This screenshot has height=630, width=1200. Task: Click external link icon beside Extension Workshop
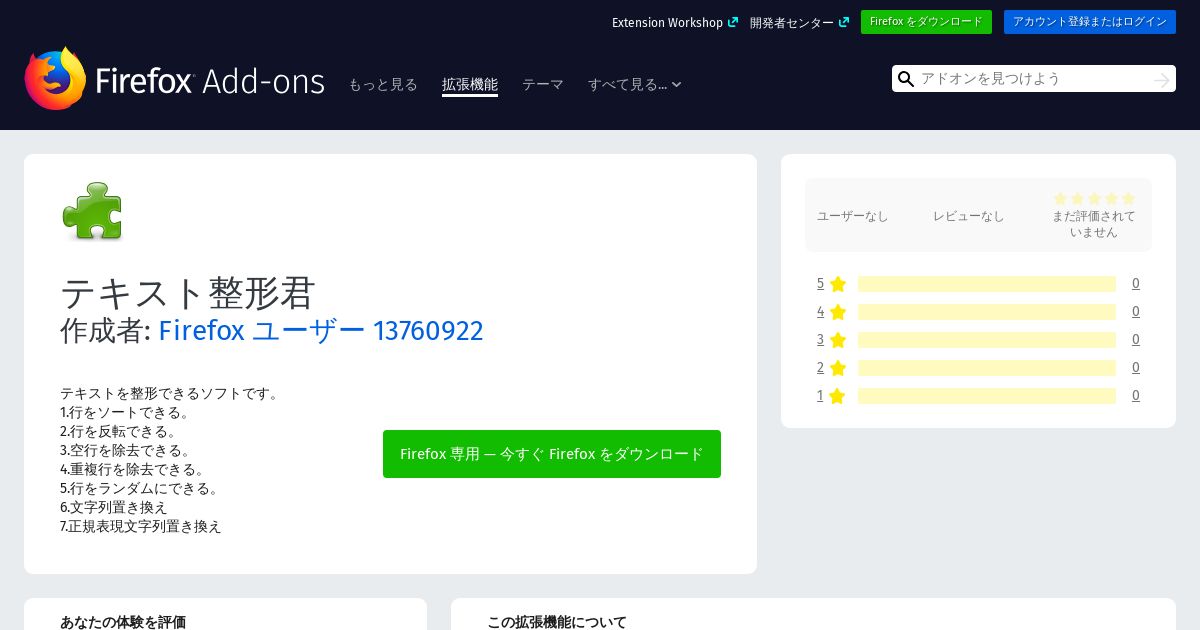click(x=733, y=22)
